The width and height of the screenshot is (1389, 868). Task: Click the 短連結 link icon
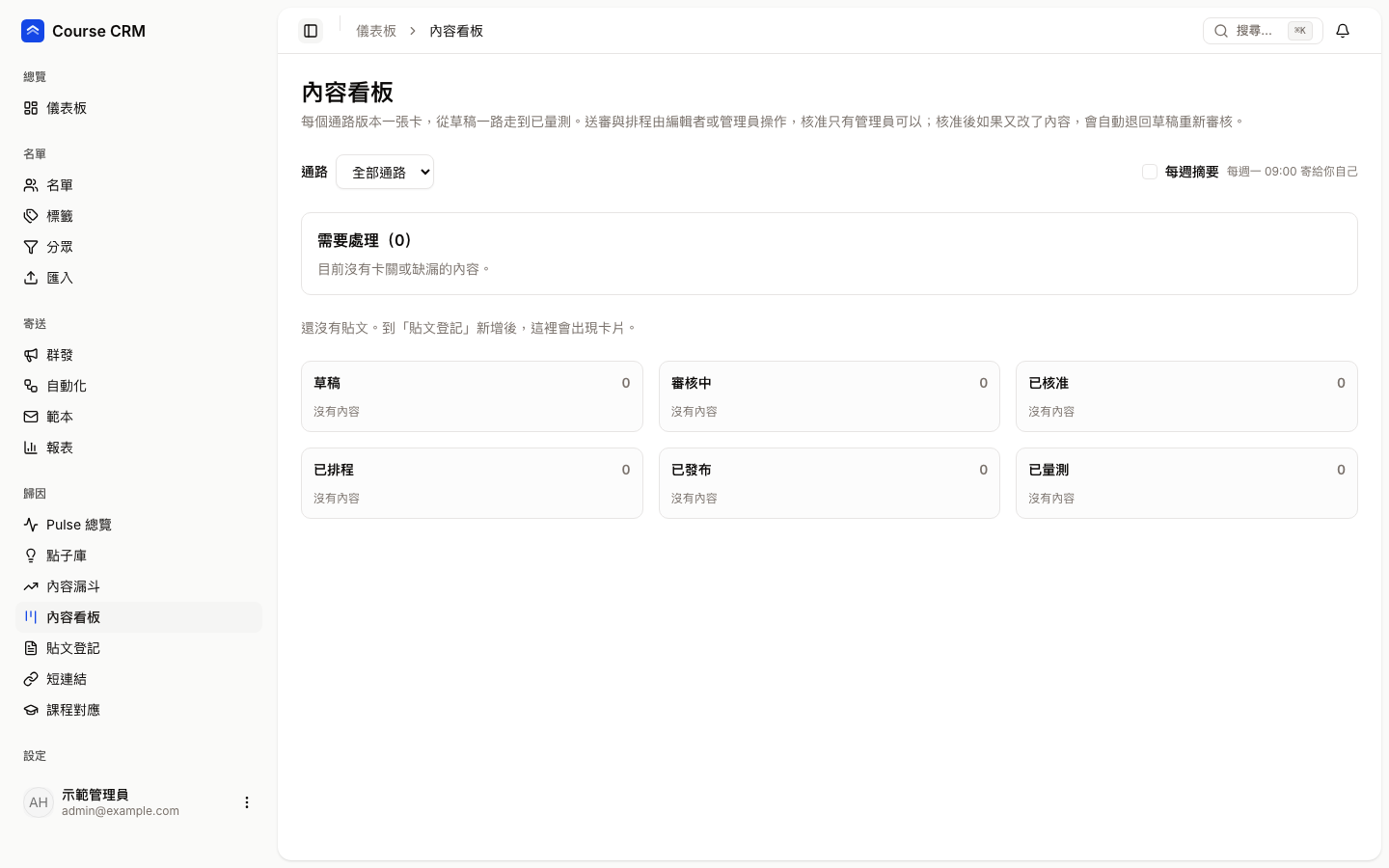31,679
